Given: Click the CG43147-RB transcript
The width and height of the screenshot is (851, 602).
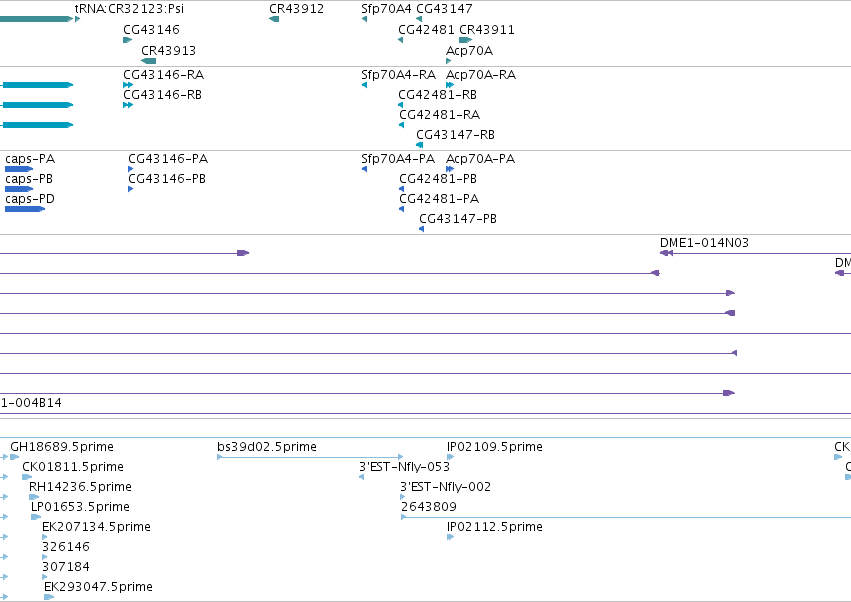Looking at the screenshot, I should 455,135.
